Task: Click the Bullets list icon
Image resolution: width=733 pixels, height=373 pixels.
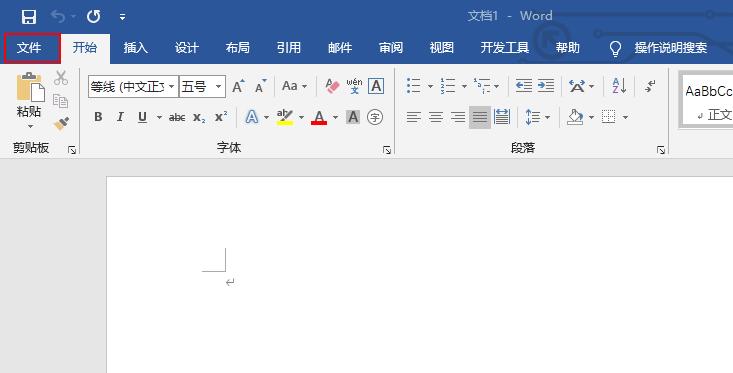Action: 414,86
